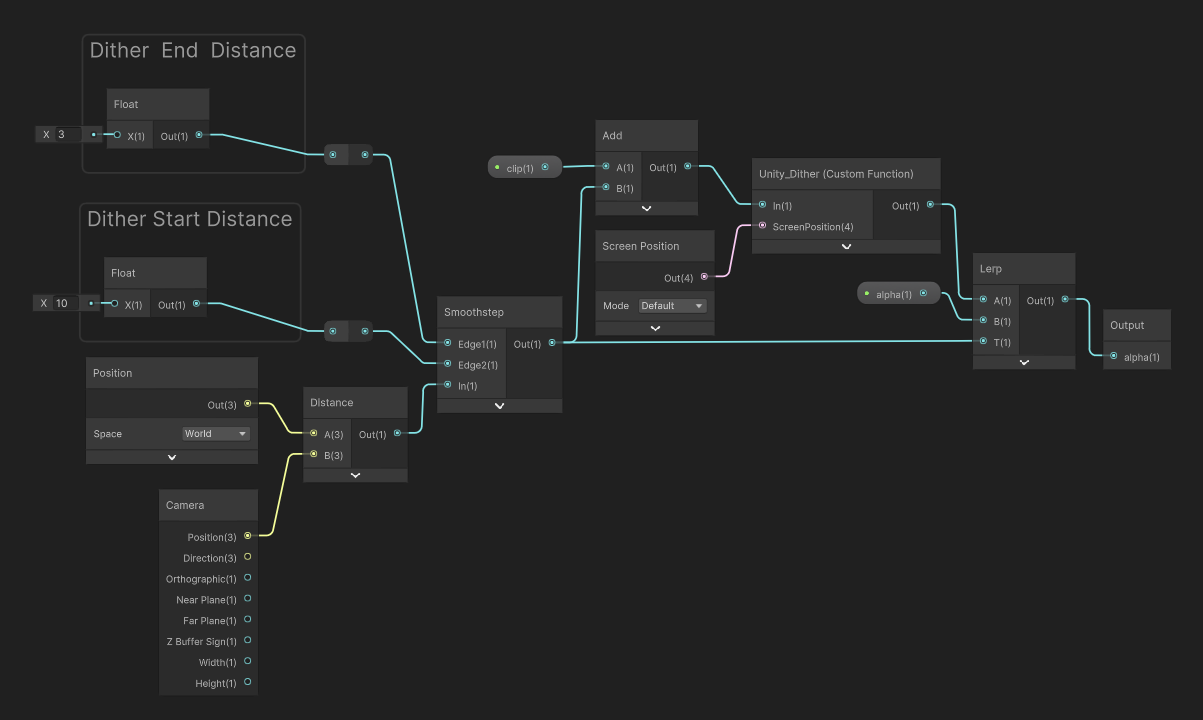Image resolution: width=1203 pixels, height=720 pixels.
Task: Click the Unity_Dither ScreenPosition(4) input port
Action: click(x=762, y=226)
